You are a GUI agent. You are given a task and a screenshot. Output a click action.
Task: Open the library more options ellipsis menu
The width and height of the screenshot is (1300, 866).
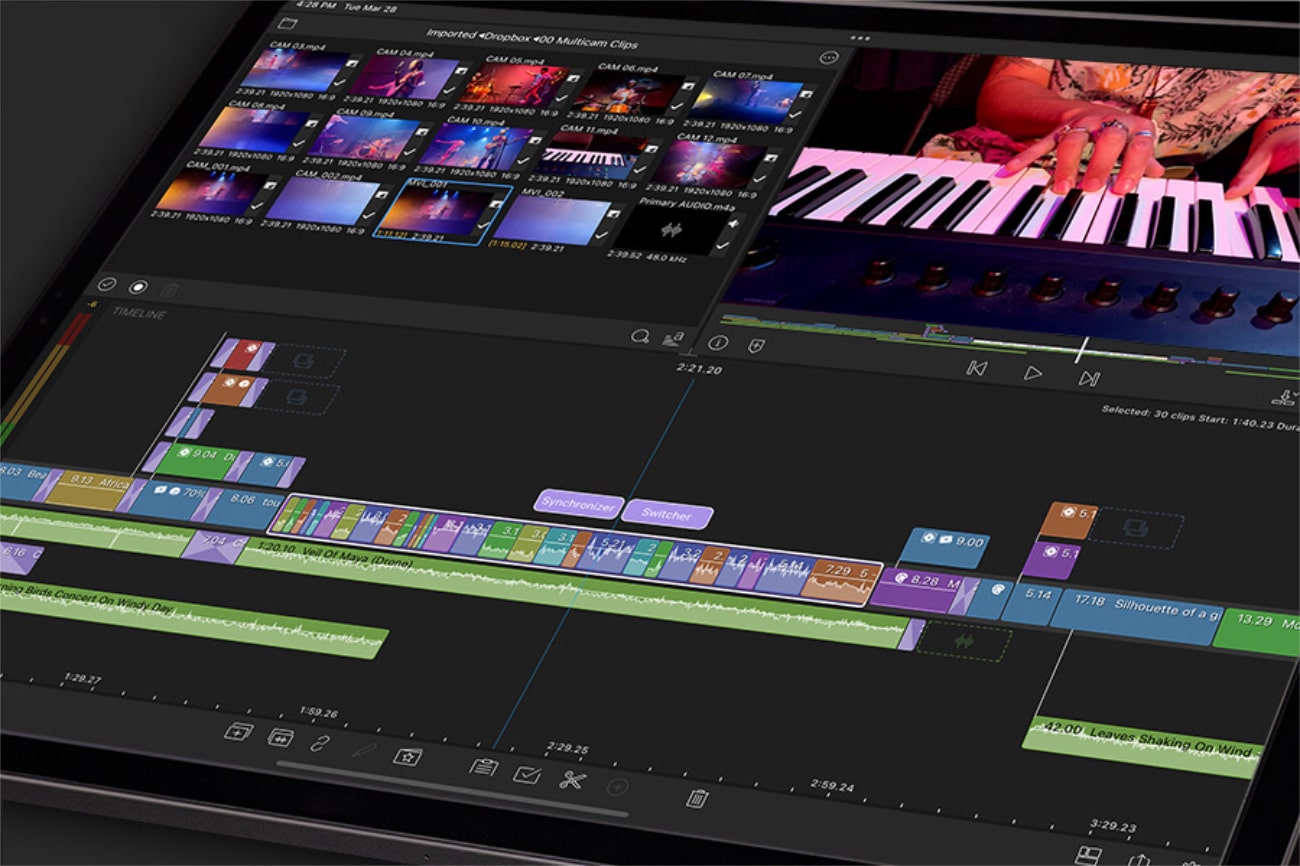tap(828, 58)
